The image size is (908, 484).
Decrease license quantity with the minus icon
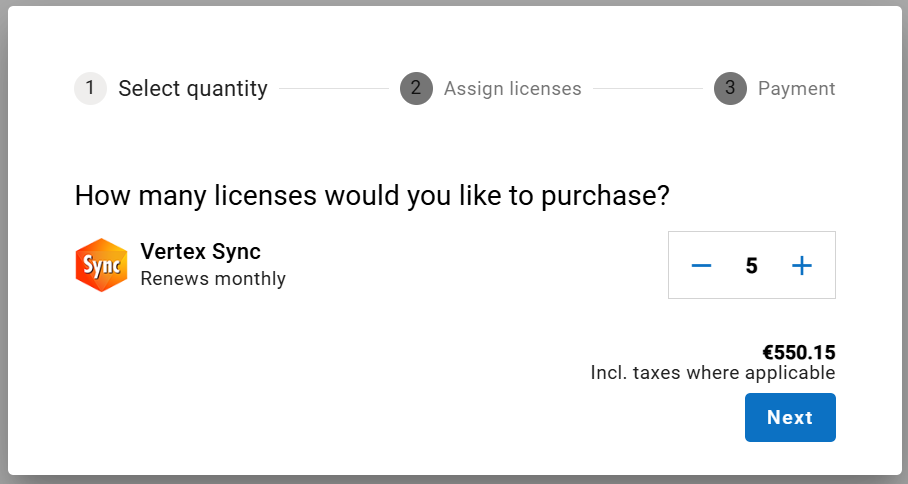click(x=701, y=265)
